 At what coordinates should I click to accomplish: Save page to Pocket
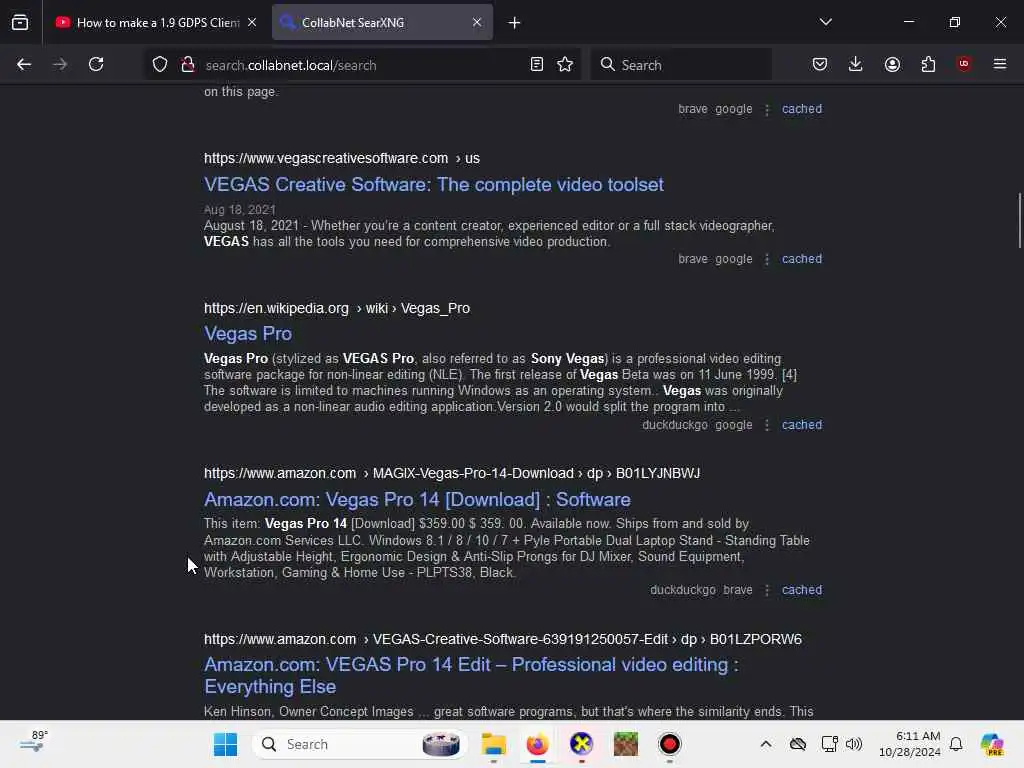(x=820, y=64)
